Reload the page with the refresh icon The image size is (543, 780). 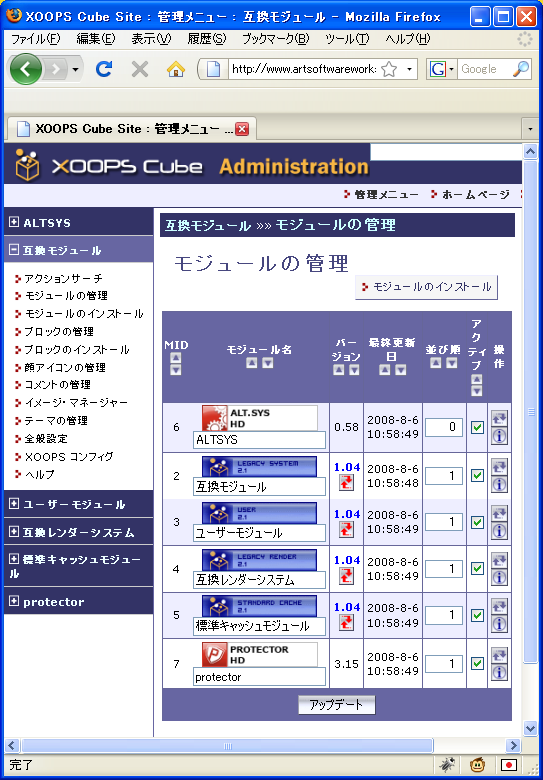(x=103, y=69)
